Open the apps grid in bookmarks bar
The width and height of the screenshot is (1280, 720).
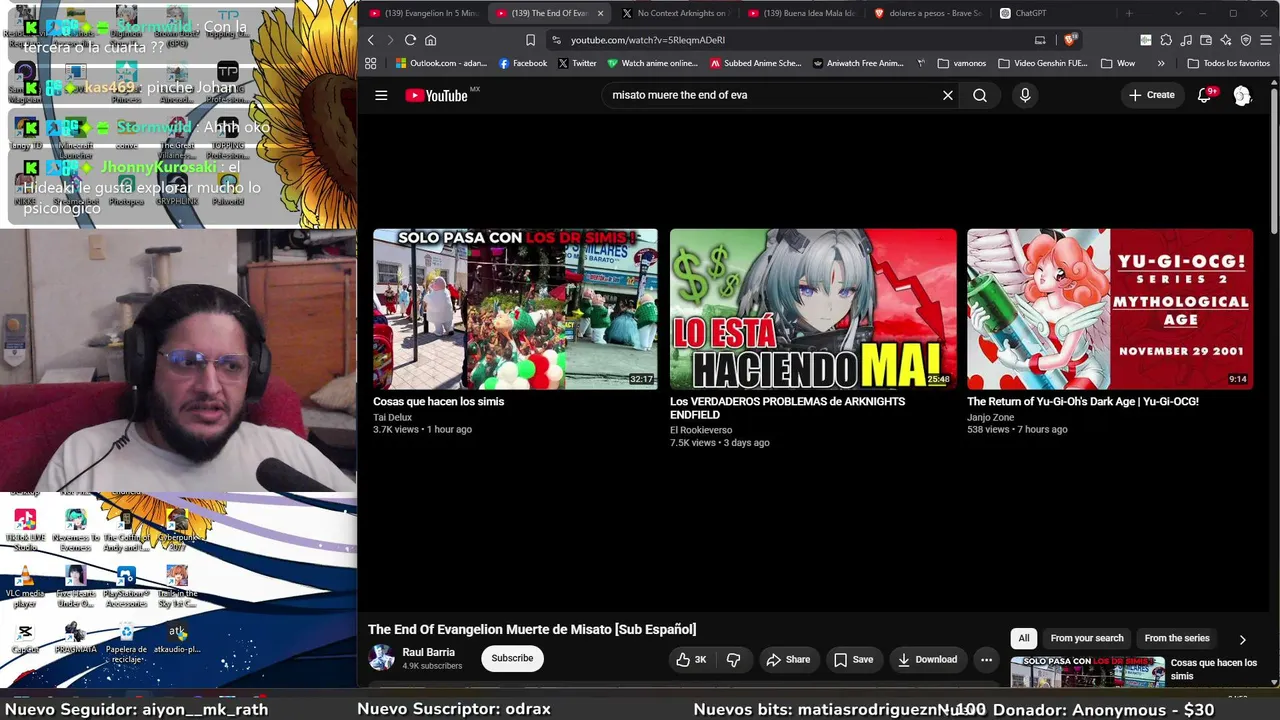tap(370, 63)
